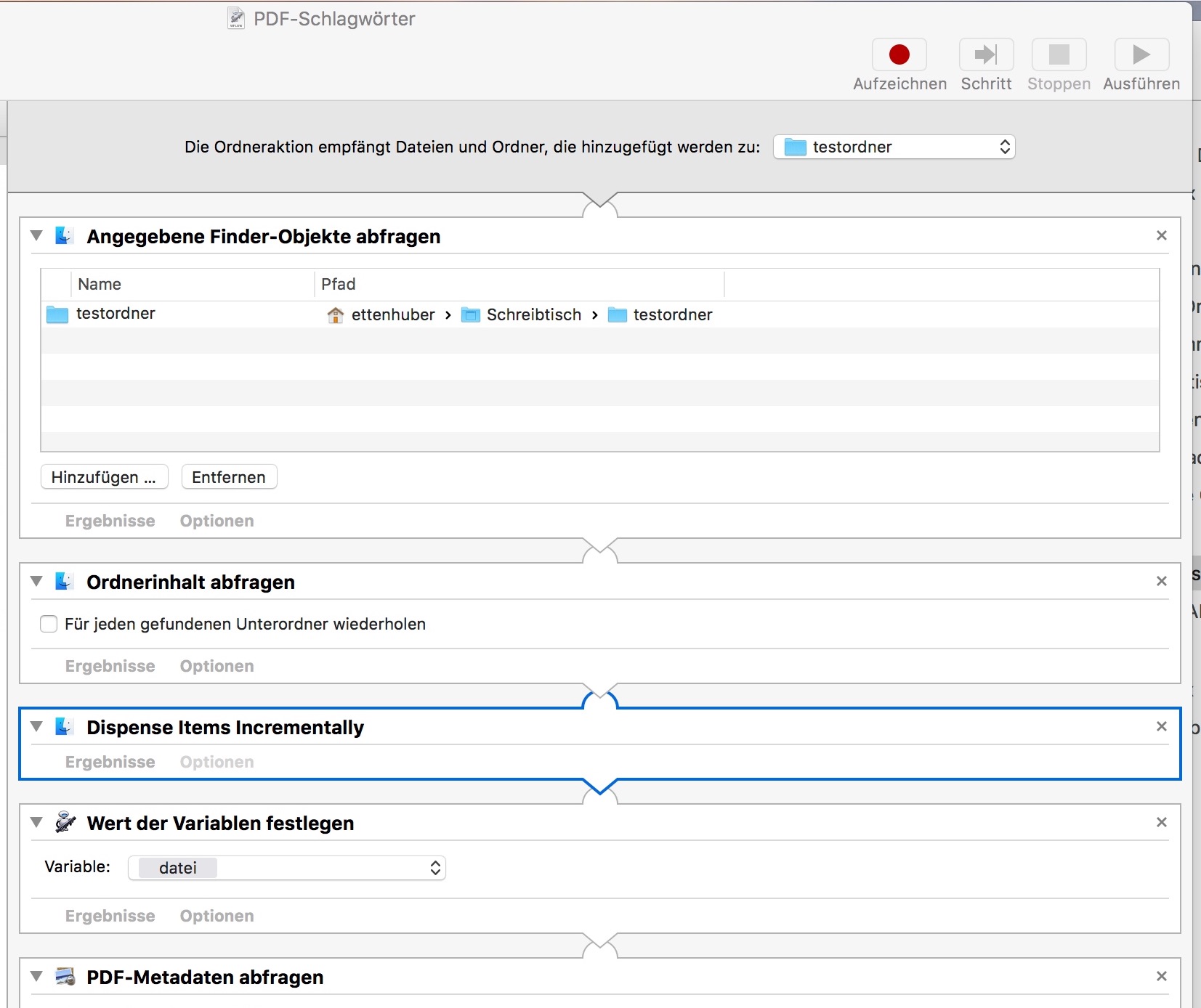Click the Finder icon on Angegebene Finder-Objekte abfragen

pyautogui.click(x=64, y=235)
